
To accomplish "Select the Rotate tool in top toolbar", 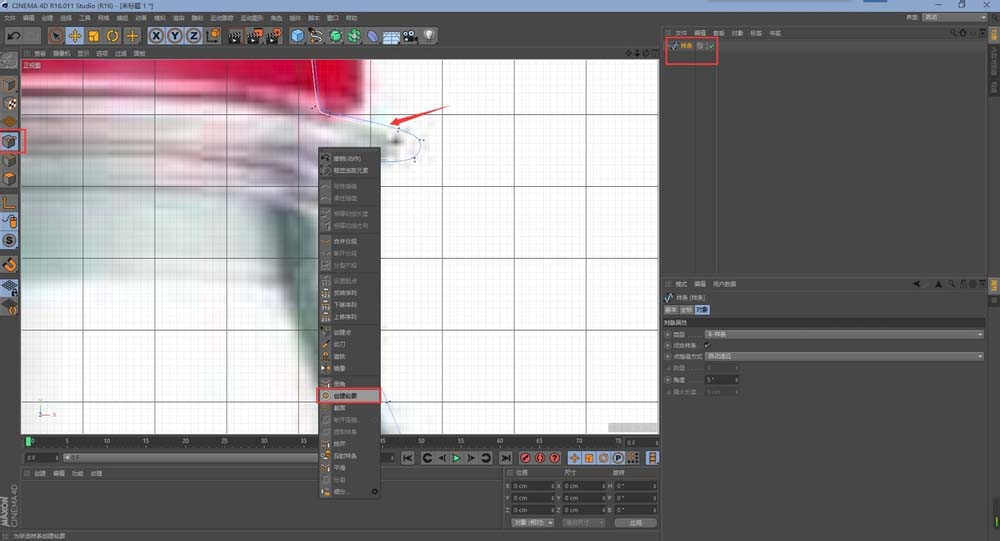I will 112,36.
